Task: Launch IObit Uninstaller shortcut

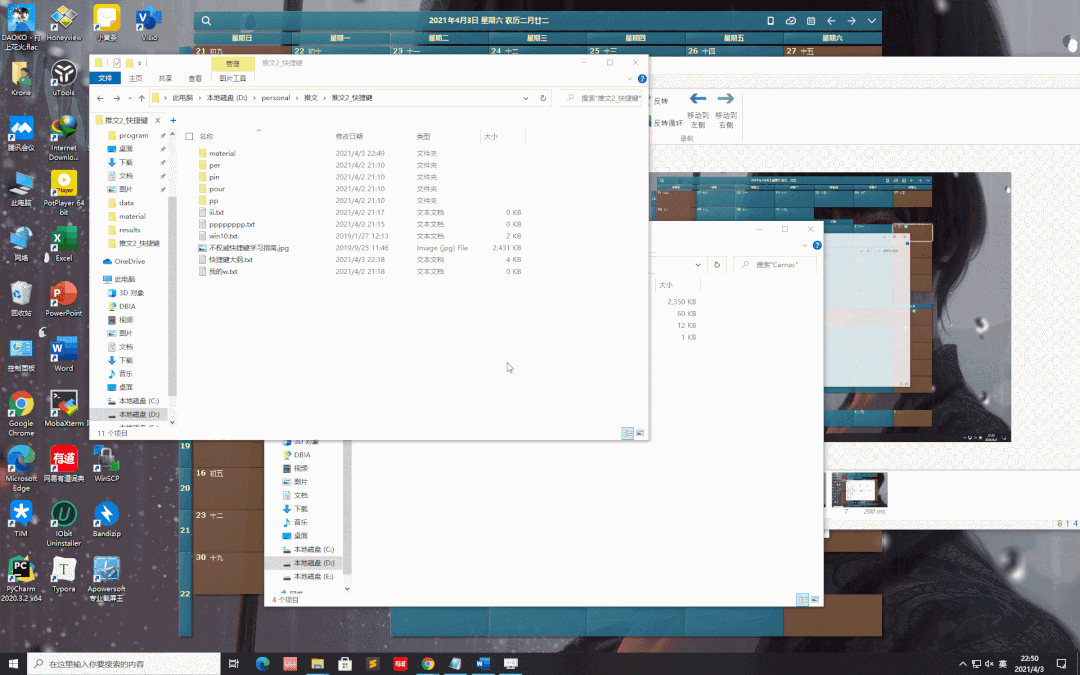Action: pos(63,523)
